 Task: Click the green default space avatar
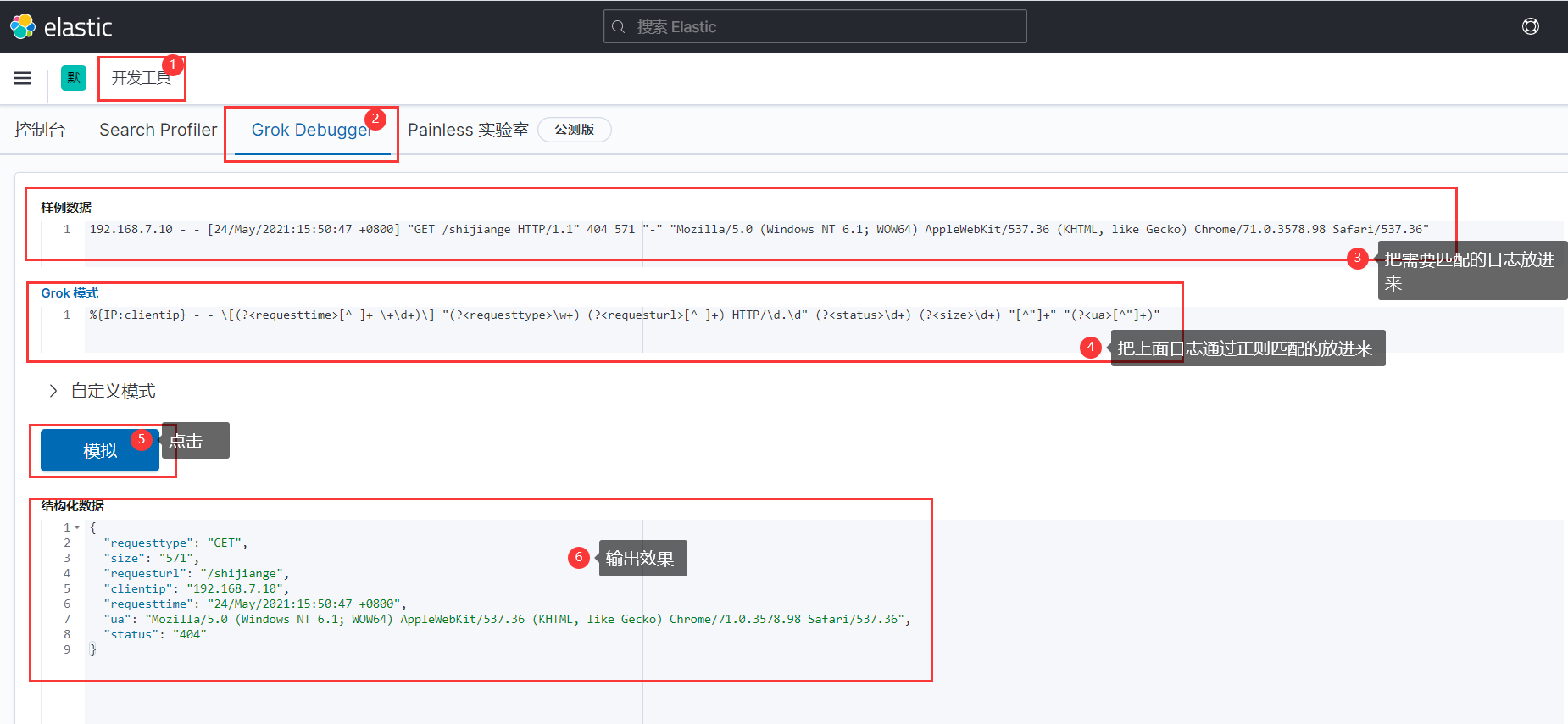tap(74, 78)
